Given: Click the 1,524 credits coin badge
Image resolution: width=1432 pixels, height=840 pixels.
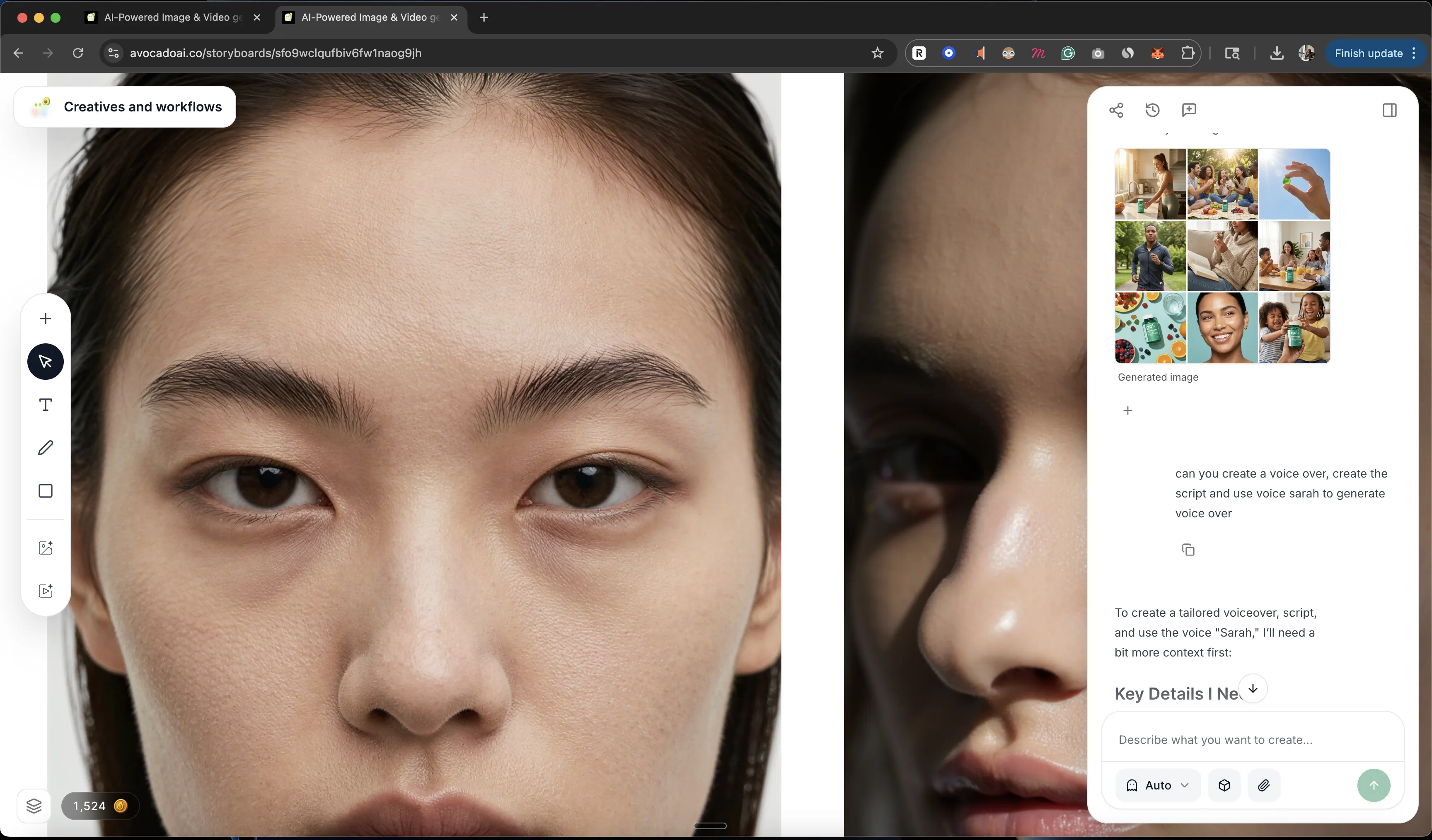Looking at the screenshot, I should tap(99, 805).
